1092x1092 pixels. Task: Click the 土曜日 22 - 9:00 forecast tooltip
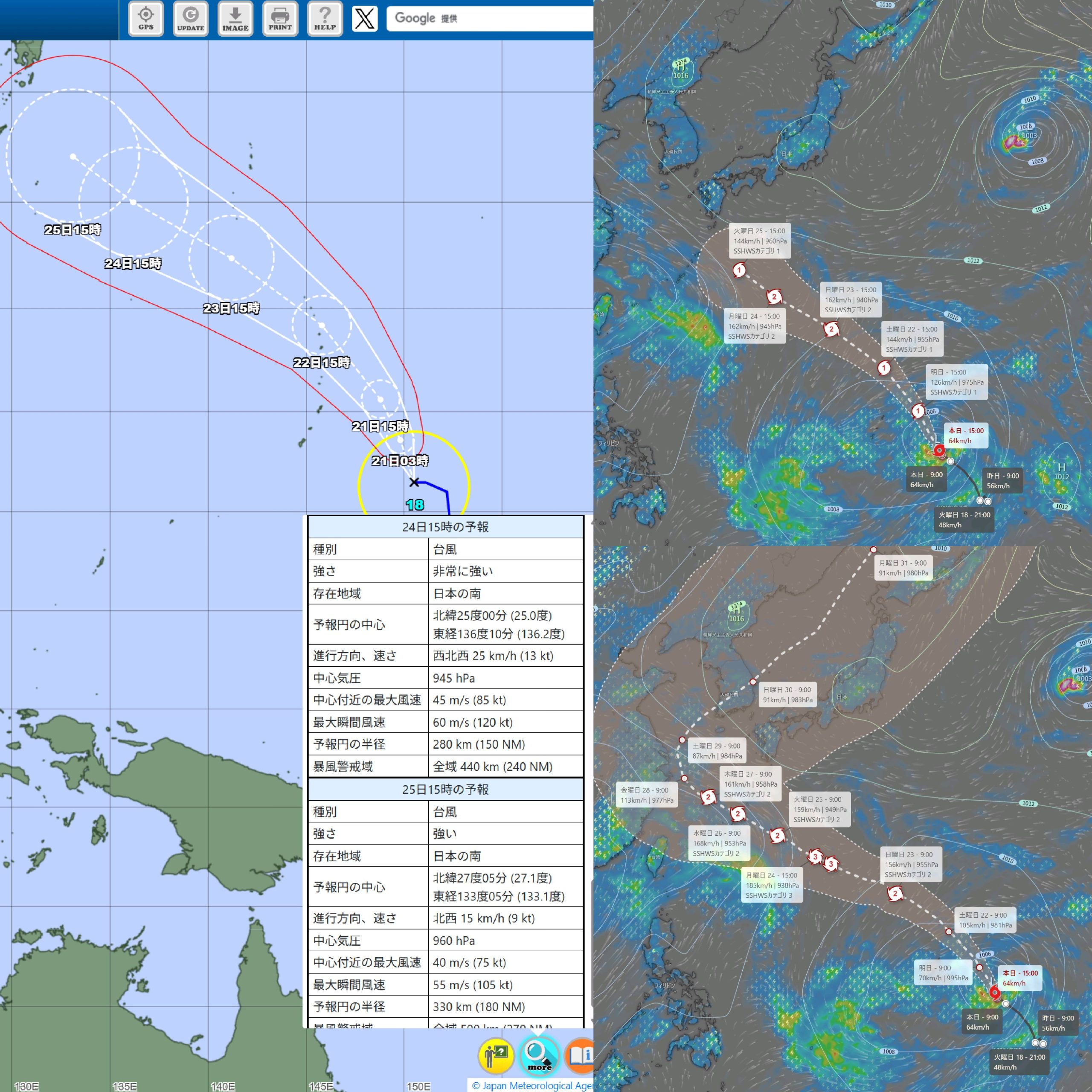pos(985,920)
